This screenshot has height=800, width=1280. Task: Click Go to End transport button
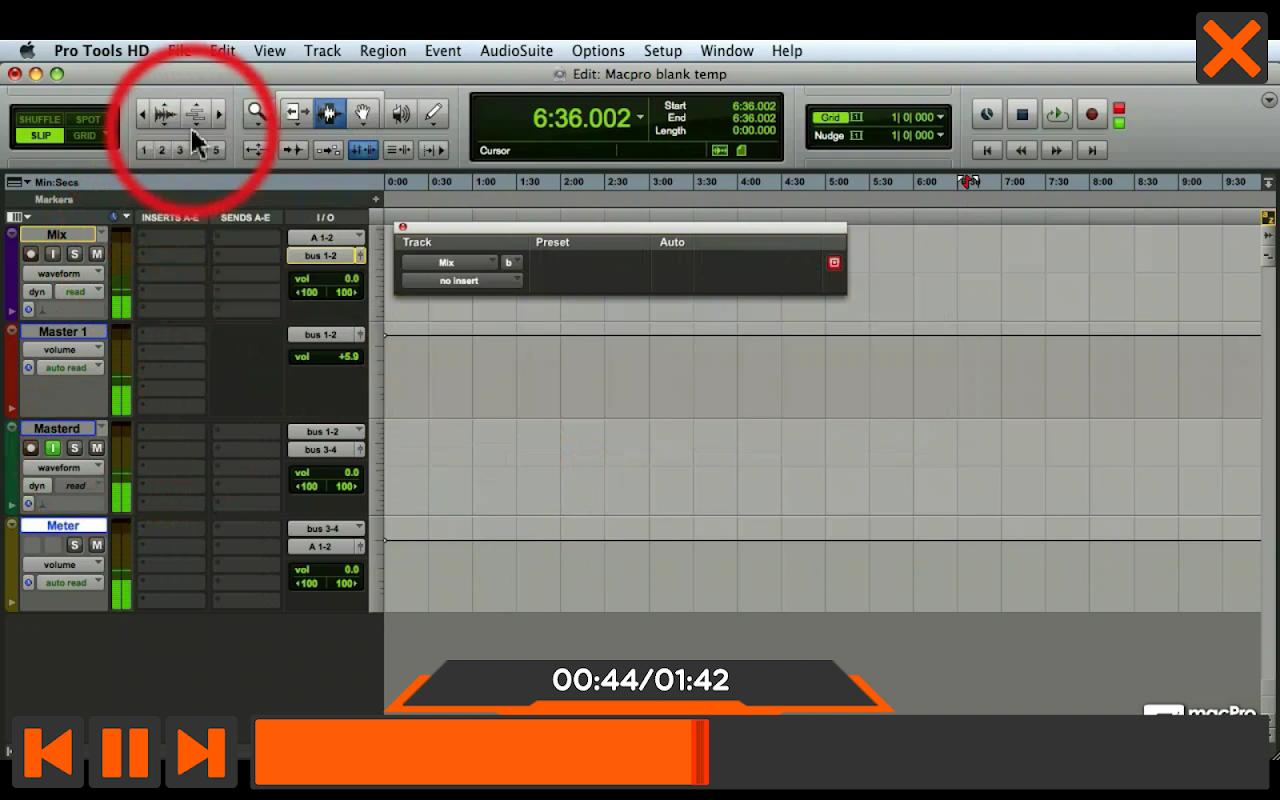pos(1092,150)
